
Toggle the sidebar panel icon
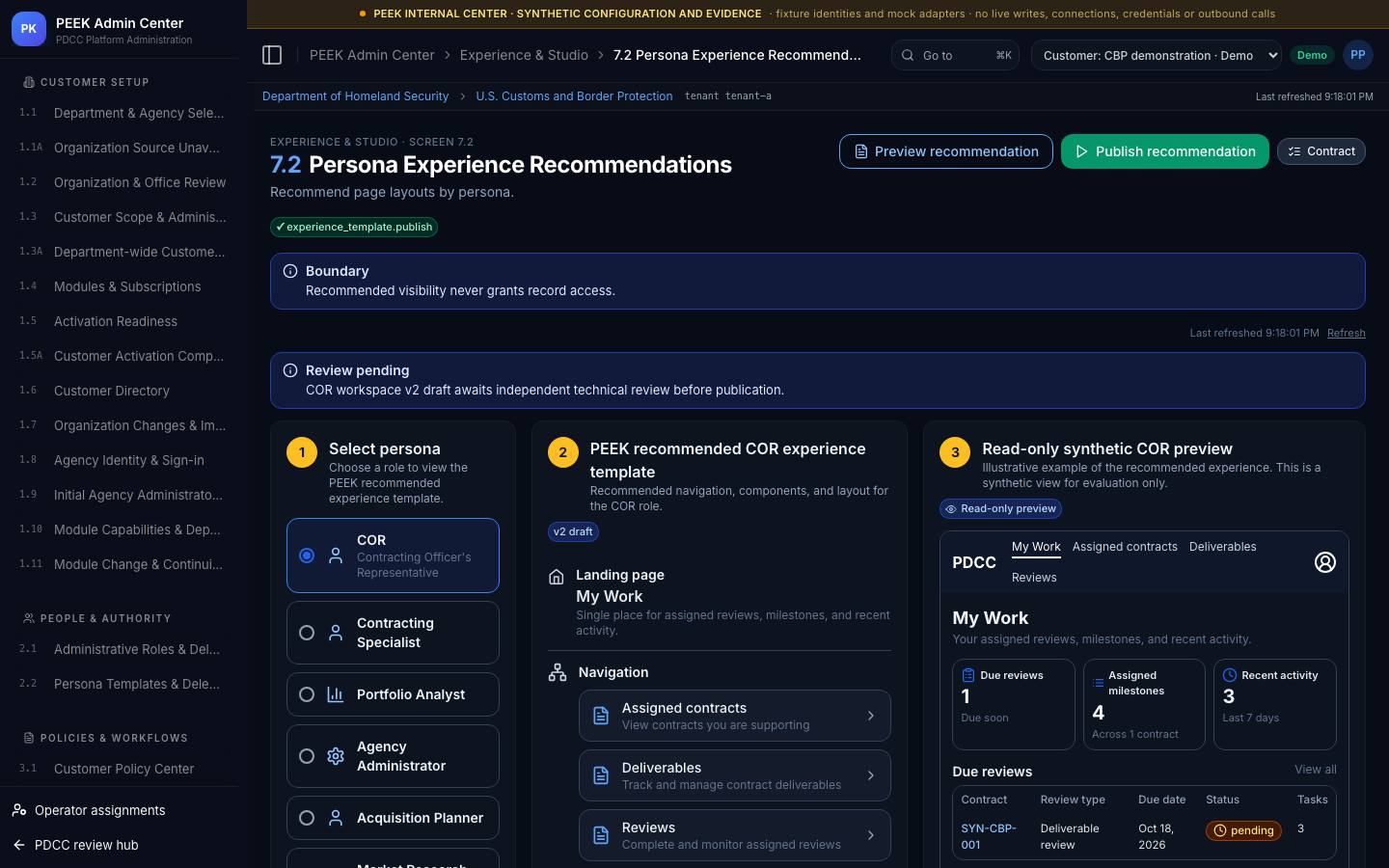[272, 55]
